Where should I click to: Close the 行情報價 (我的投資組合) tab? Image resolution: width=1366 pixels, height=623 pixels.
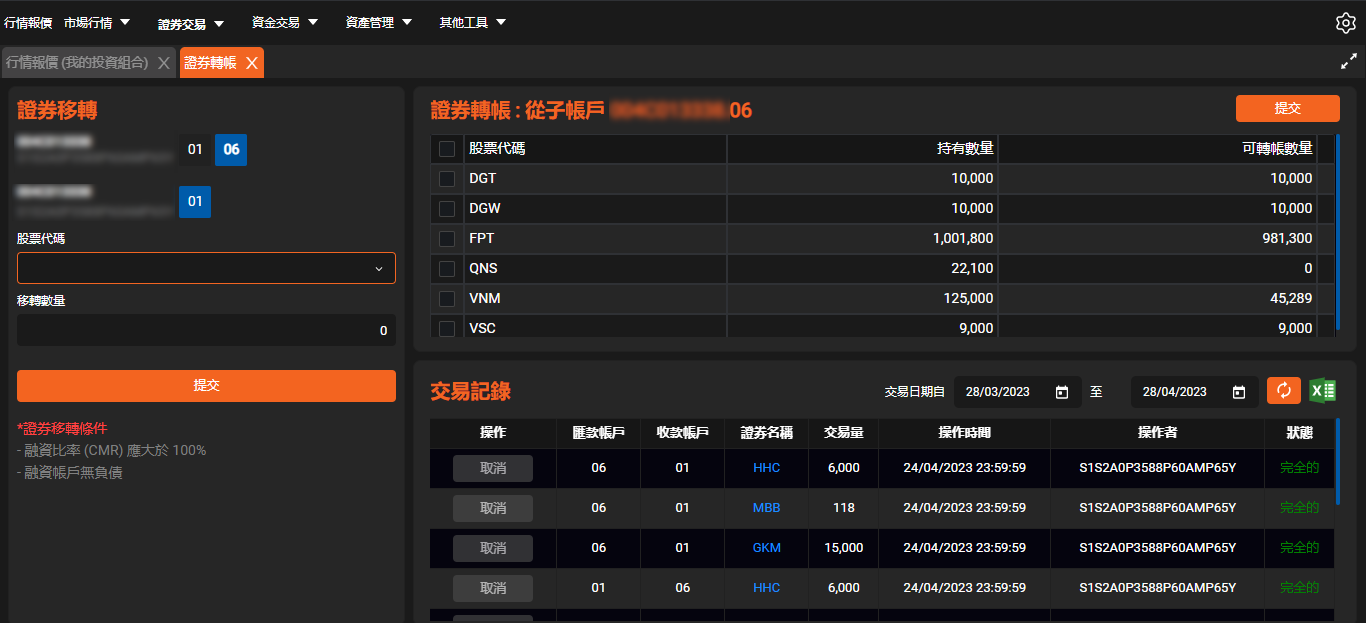click(x=164, y=63)
